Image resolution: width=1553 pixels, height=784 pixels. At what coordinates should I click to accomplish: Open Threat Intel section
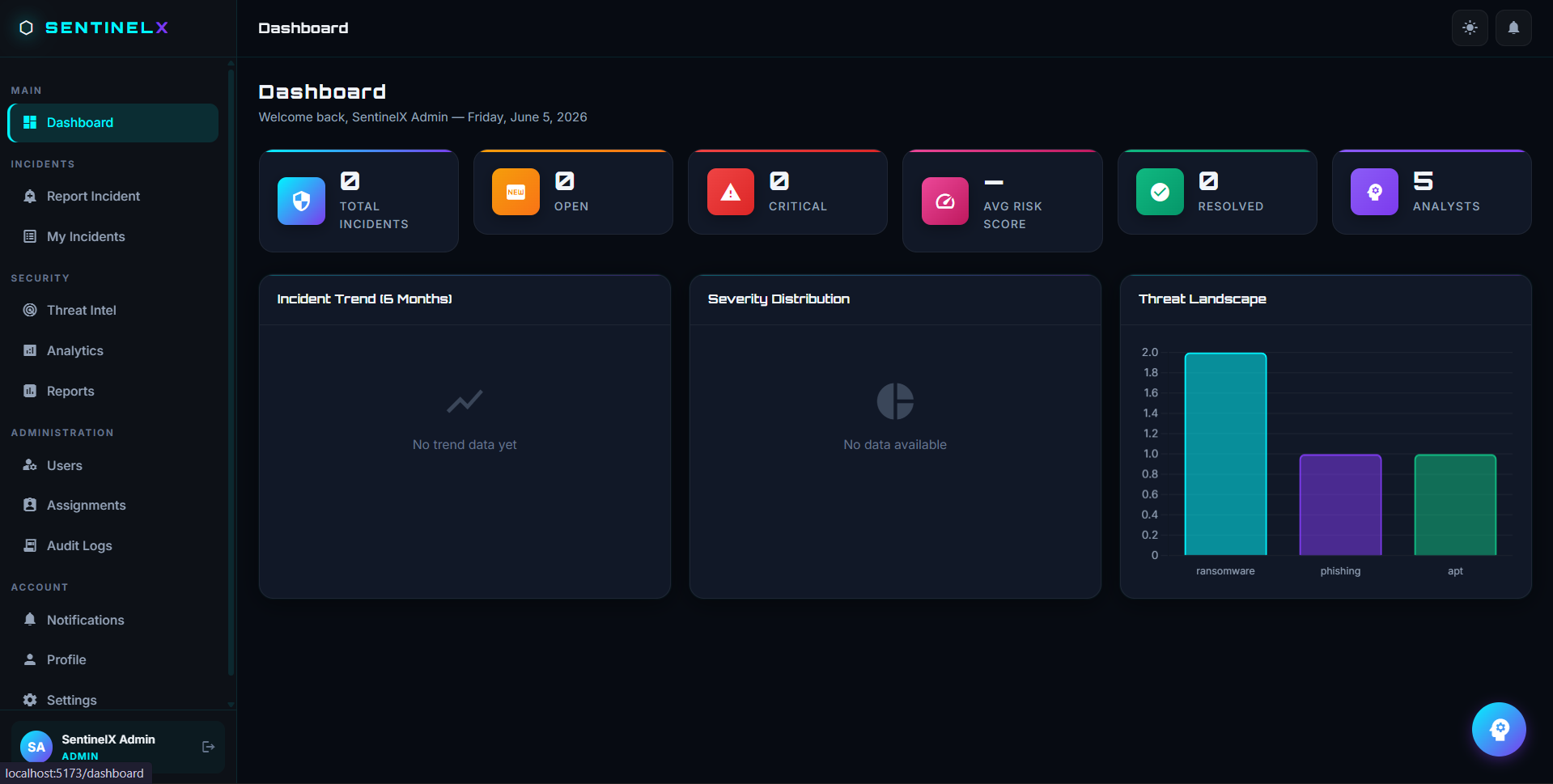click(113, 311)
